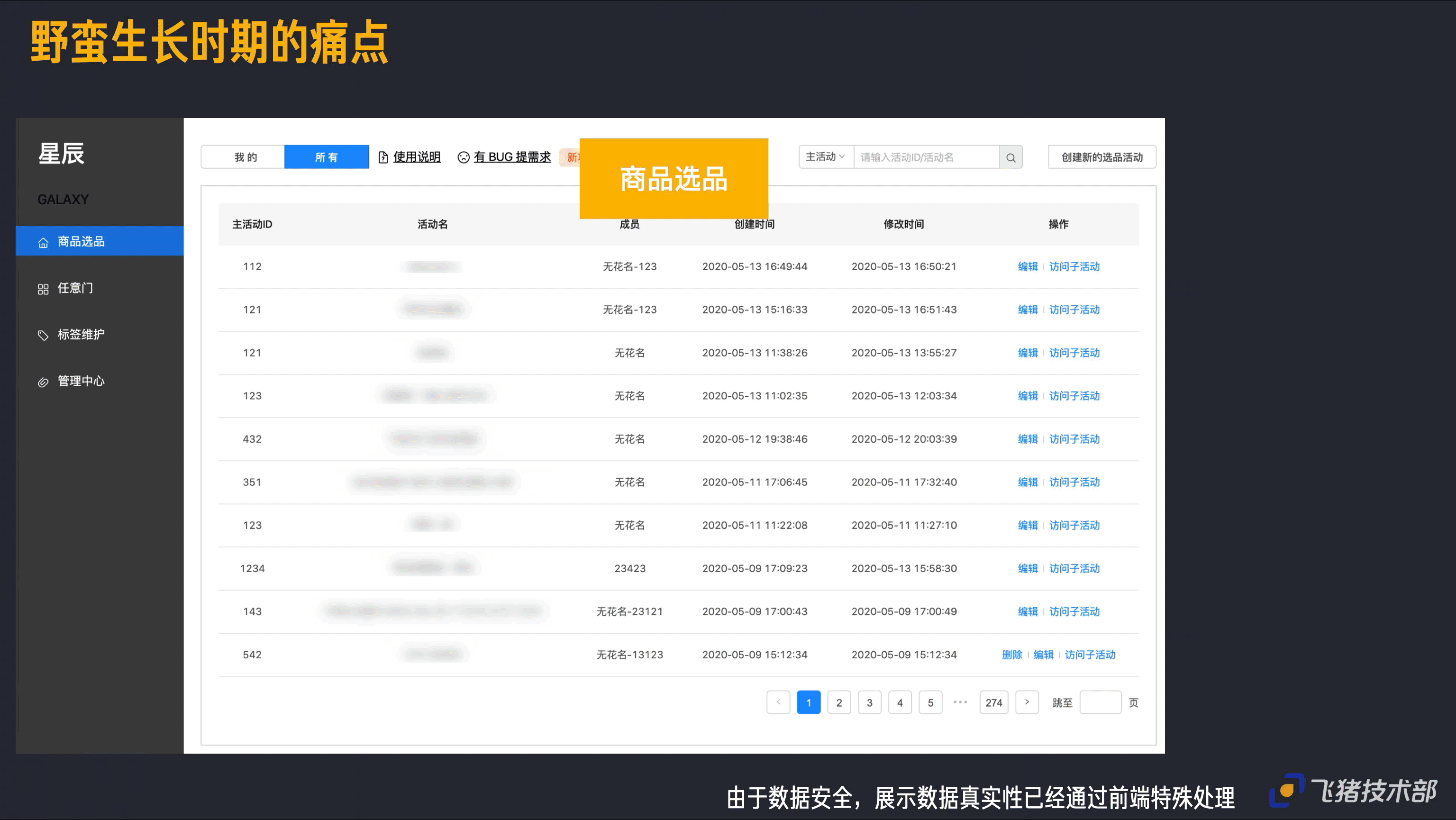Click 访问子活动 for activity 1234
The image size is (1456, 820).
coord(1074,568)
